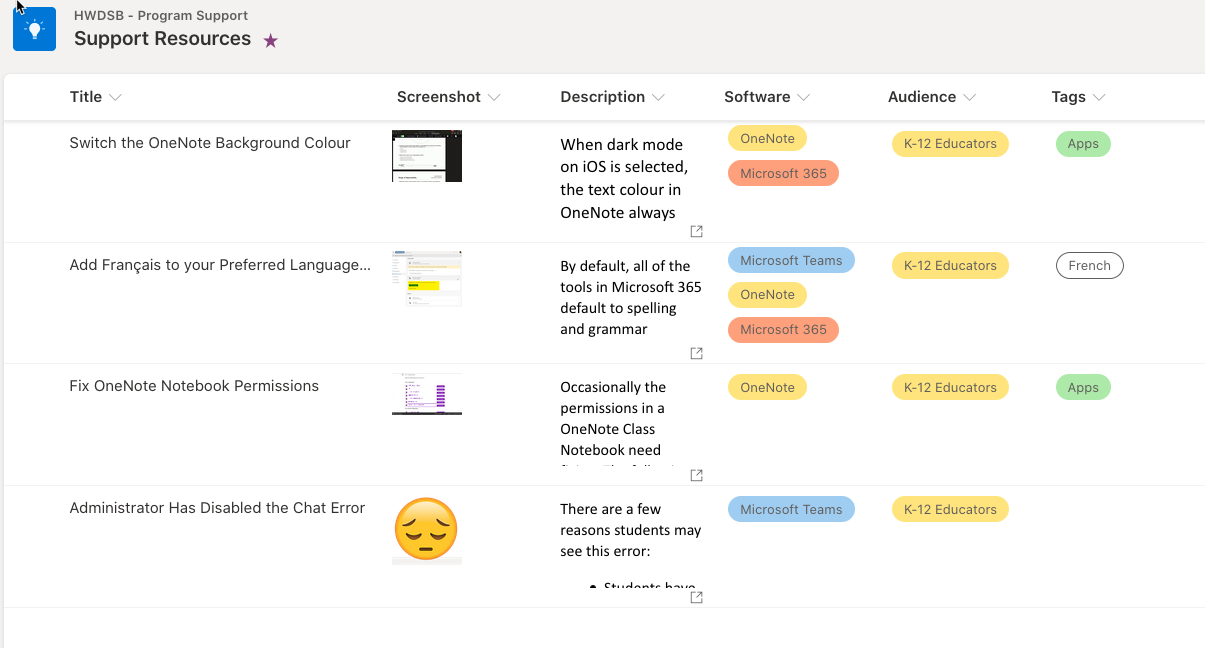Click the lightbulb site logo icon
This screenshot has height=648, width=1205.
pyautogui.click(x=34, y=29)
